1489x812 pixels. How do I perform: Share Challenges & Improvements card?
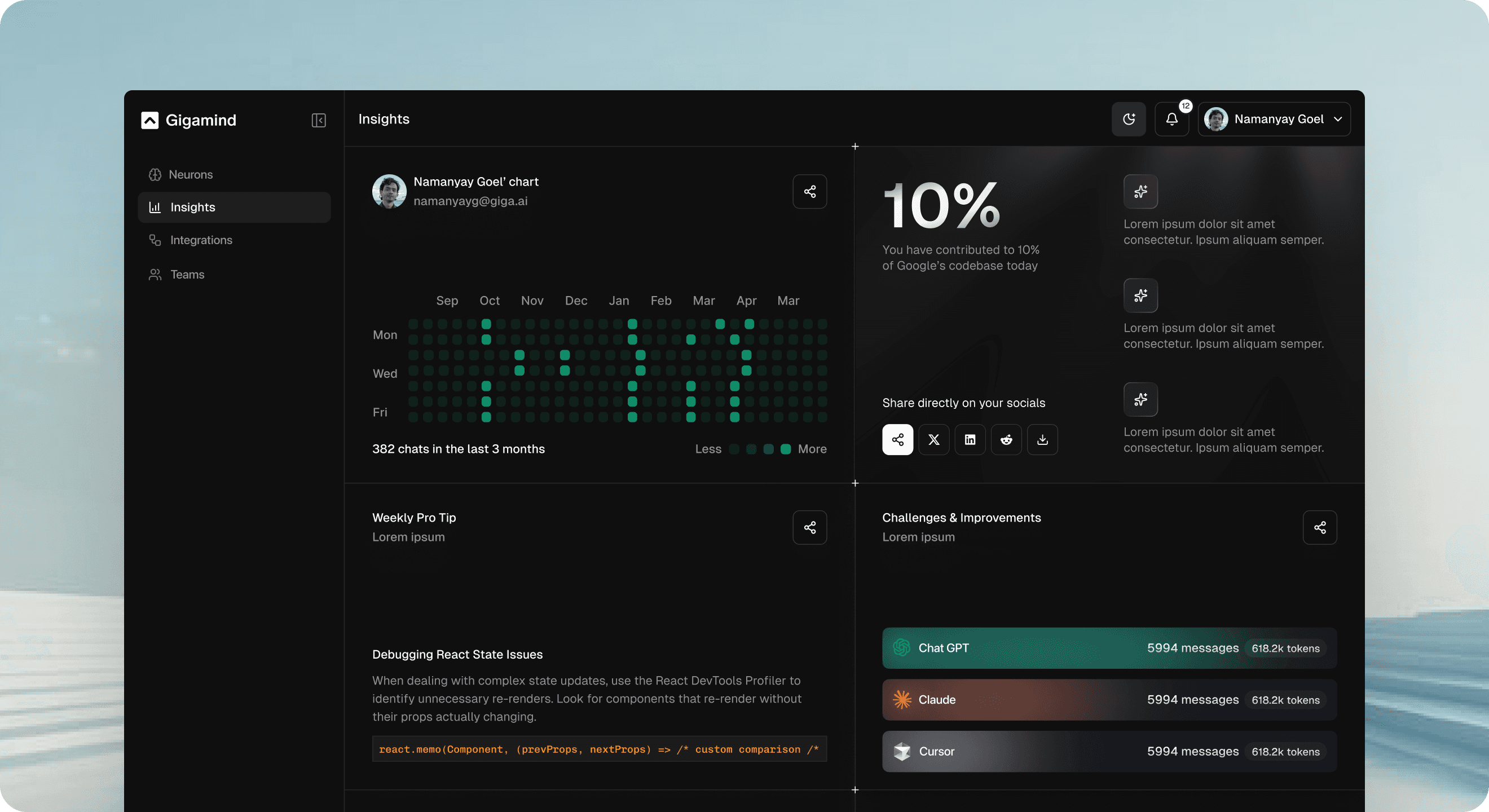1320,528
